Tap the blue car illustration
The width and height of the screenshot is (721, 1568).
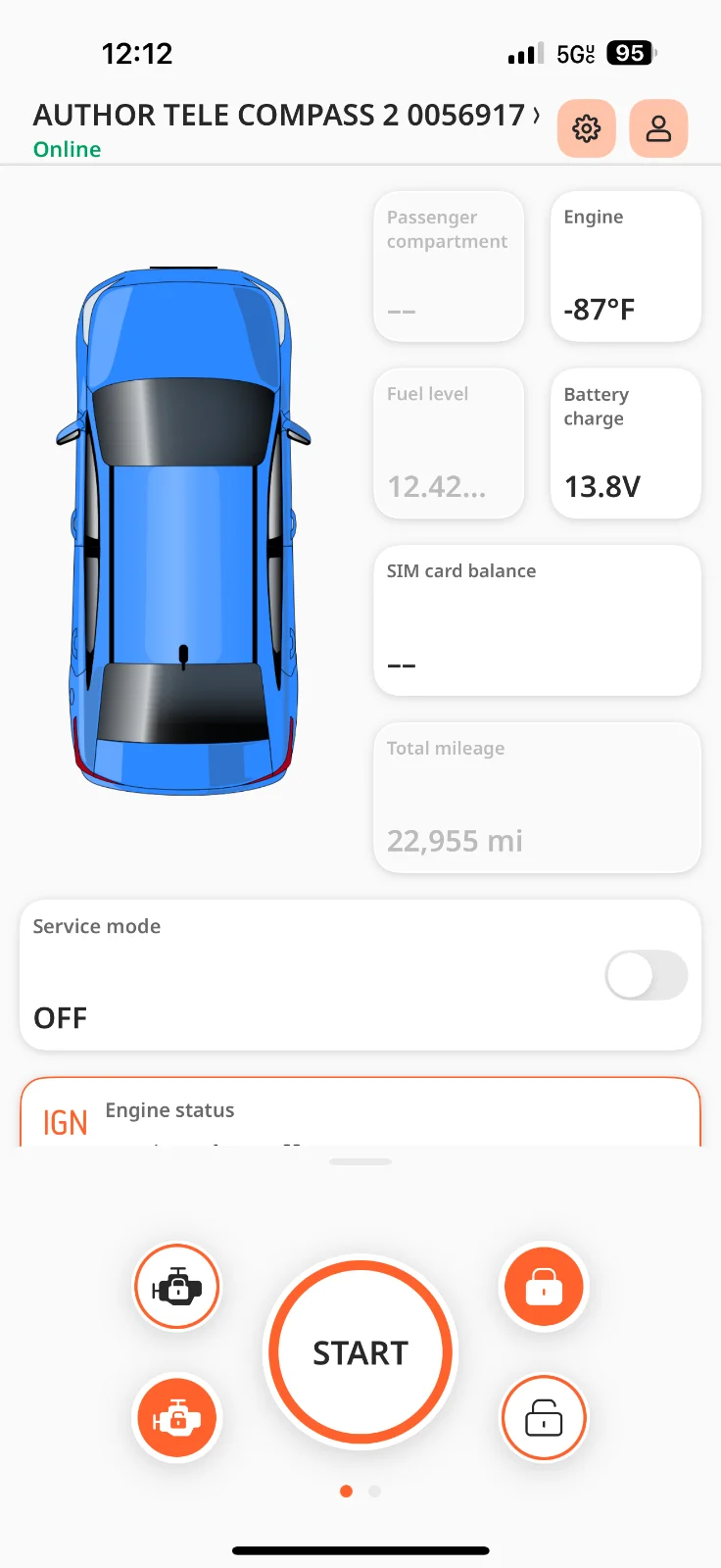point(183,530)
